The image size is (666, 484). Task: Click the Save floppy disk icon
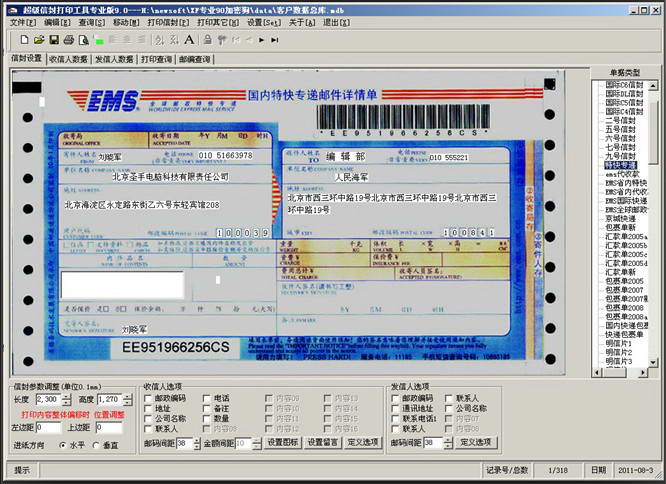(54, 40)
